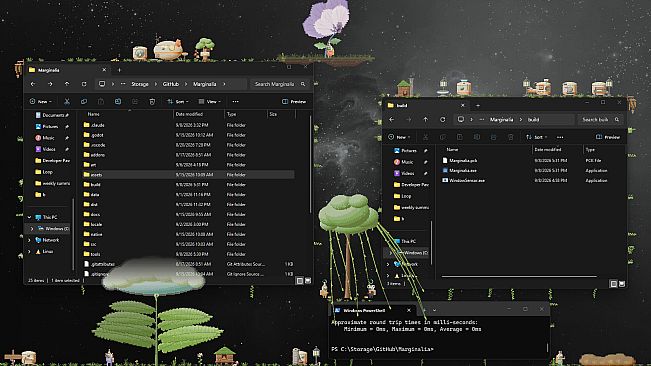Go forward in the Marginalia Explorer window

50,84
